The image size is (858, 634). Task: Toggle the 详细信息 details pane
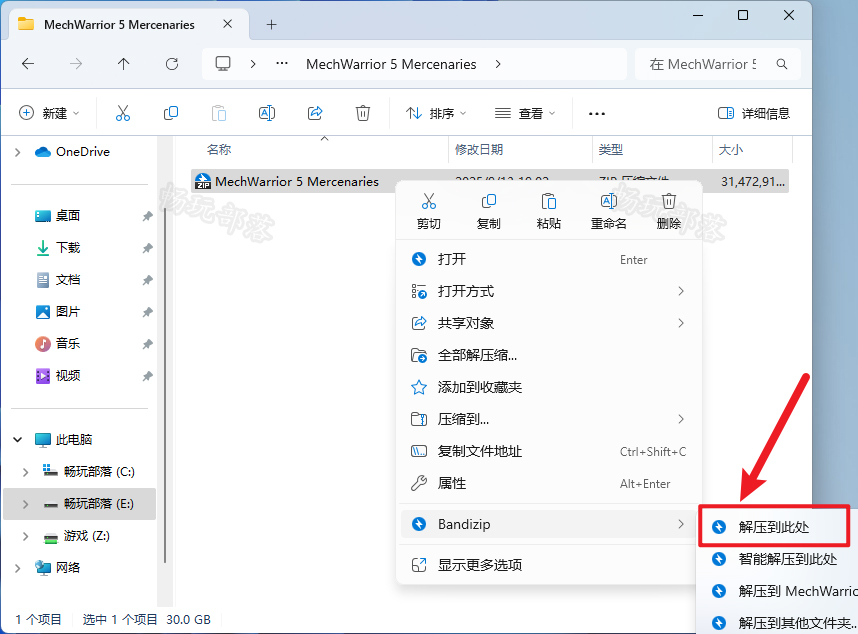753,113
